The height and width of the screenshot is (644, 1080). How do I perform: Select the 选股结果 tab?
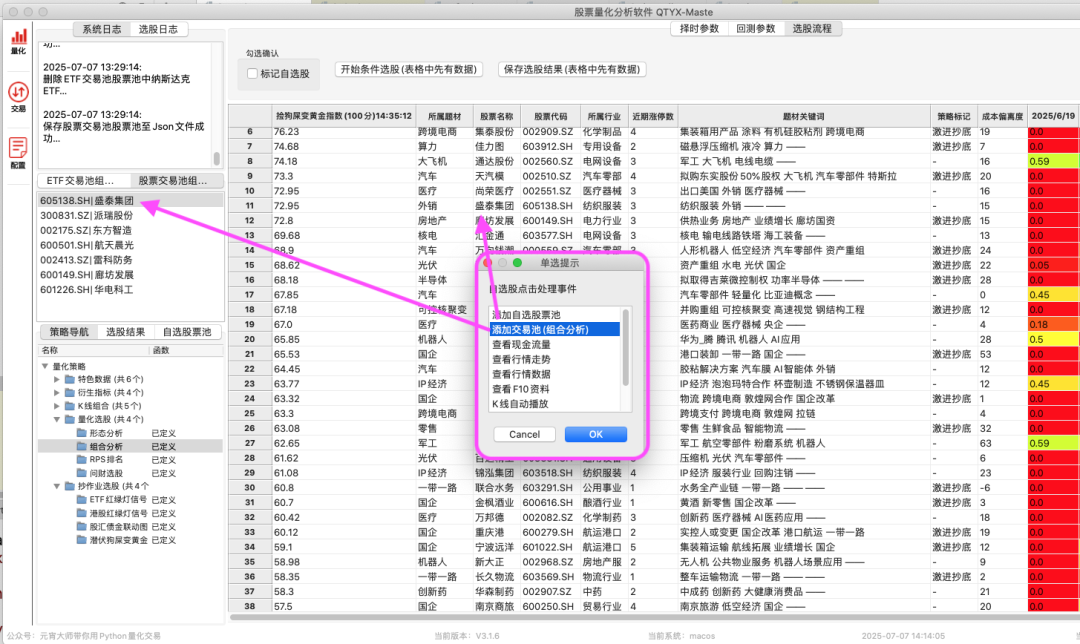click(125, 332)
